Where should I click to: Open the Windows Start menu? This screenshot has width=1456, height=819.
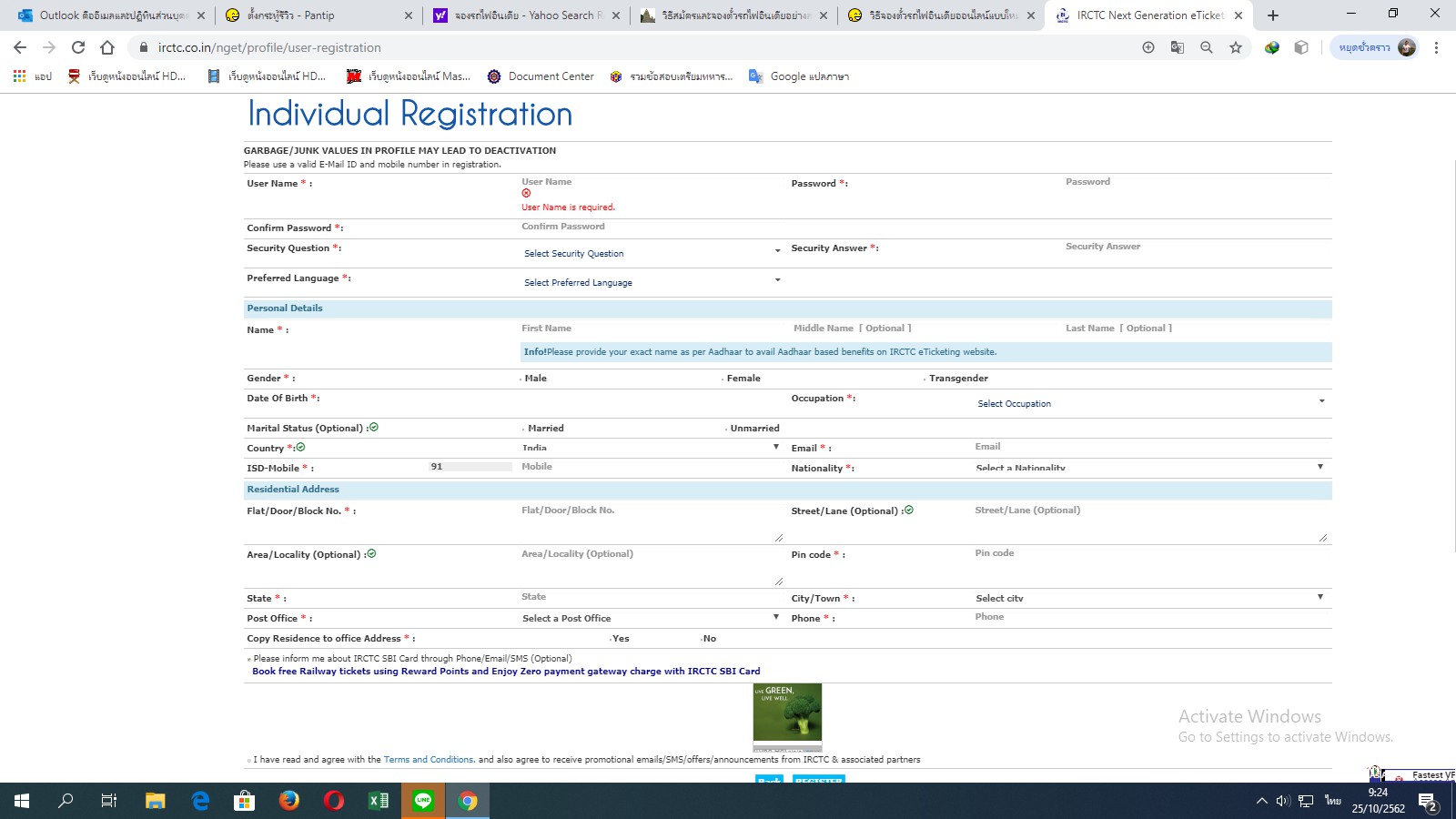[22, 801]
